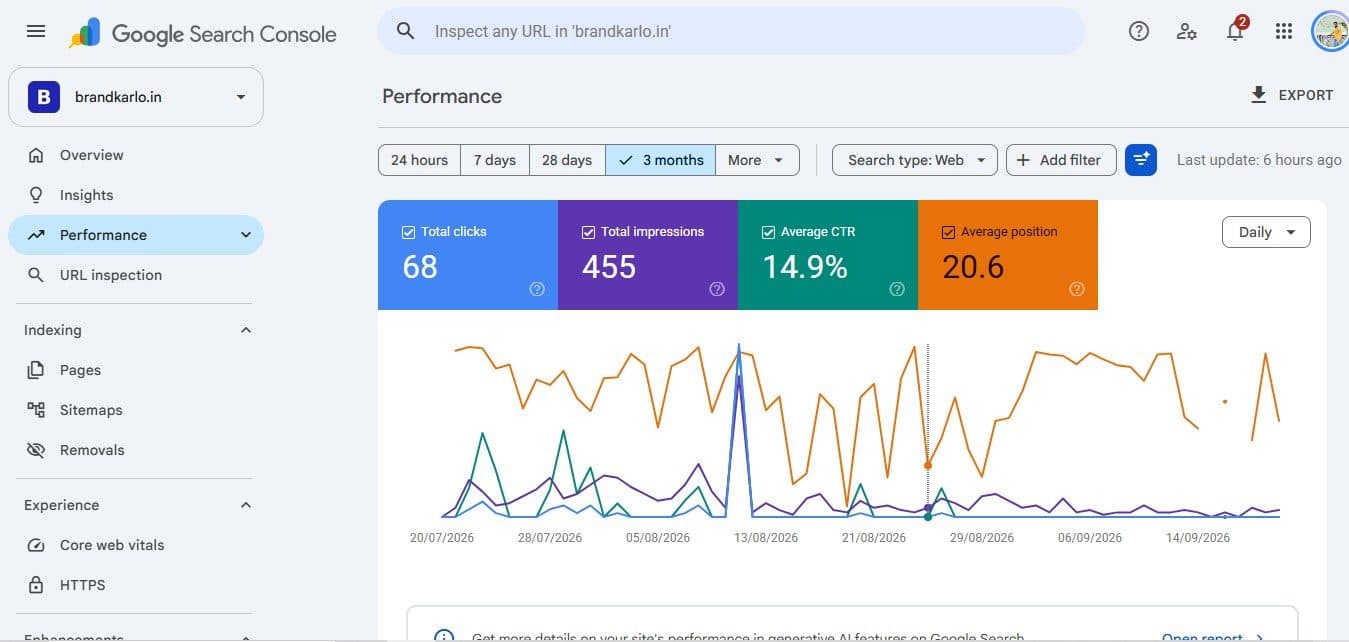Click the Insights lightbulb icon
The width and height of the screenshot is (1349, 642).
pyautogui.click(x=36, y=195)
